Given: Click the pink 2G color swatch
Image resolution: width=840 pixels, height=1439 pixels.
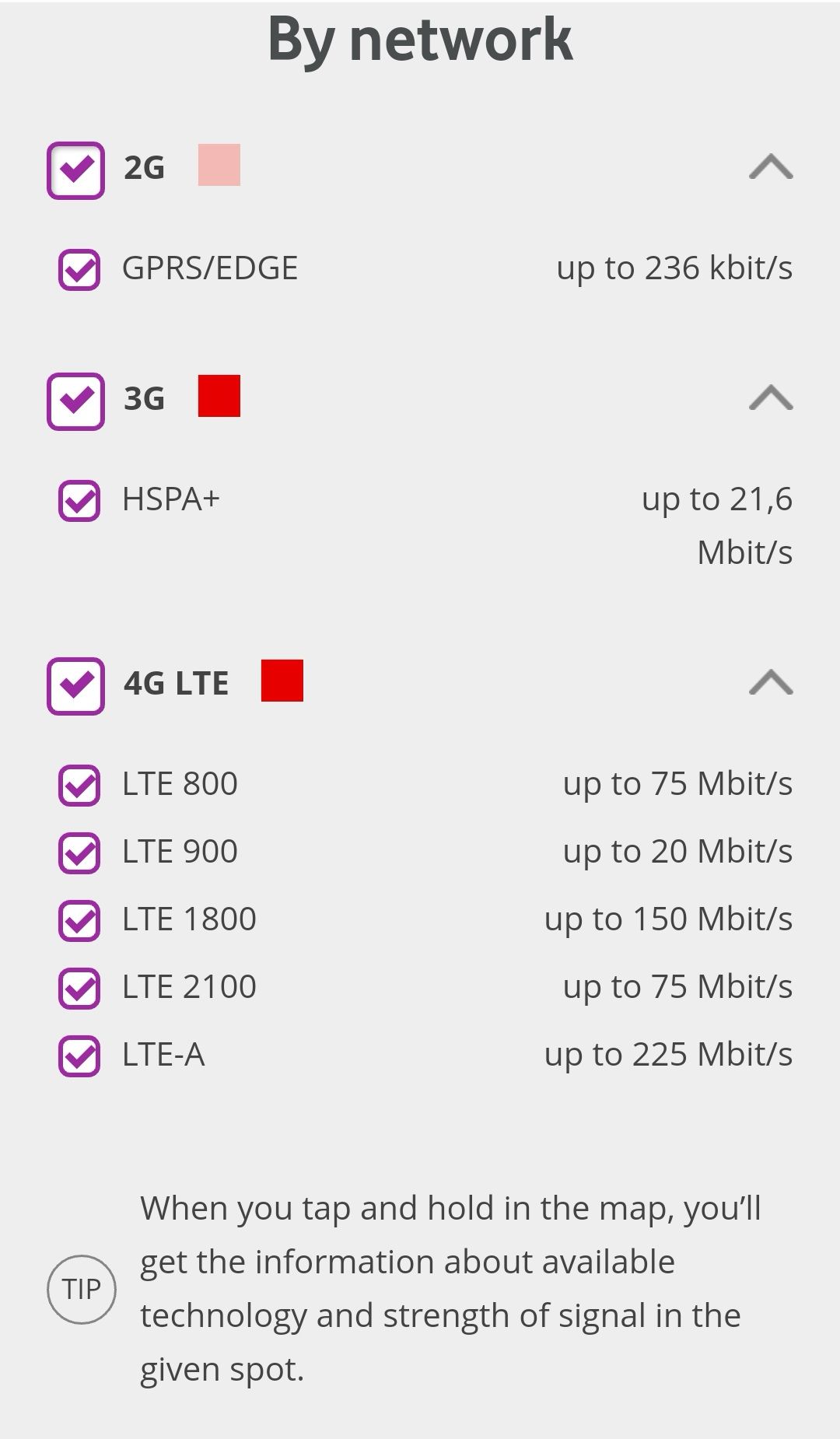Looking at the screenshot, I should coord(219,165).
